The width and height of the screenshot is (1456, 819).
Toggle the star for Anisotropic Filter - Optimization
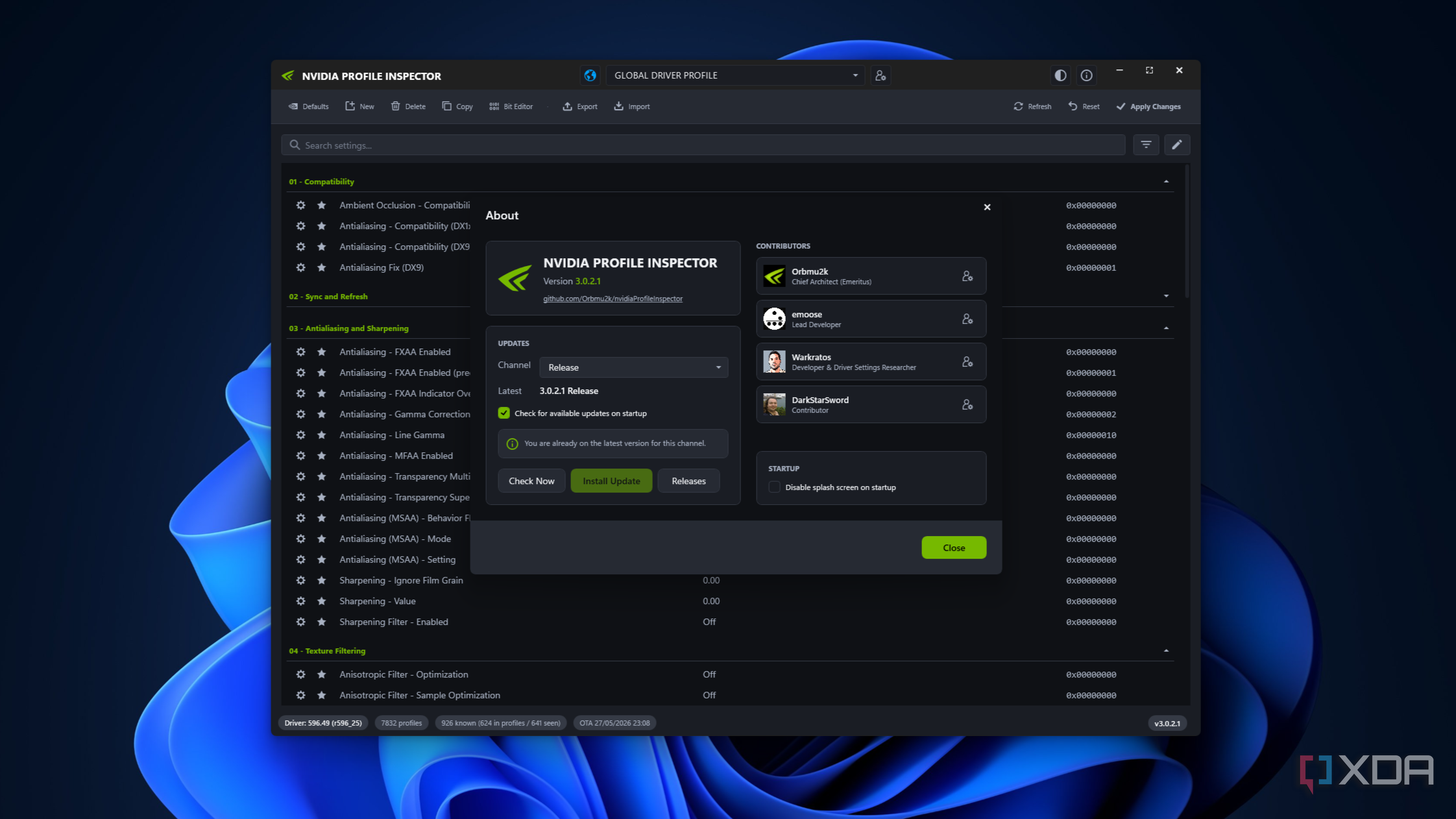pyautogui.click(x=321, y=674)
